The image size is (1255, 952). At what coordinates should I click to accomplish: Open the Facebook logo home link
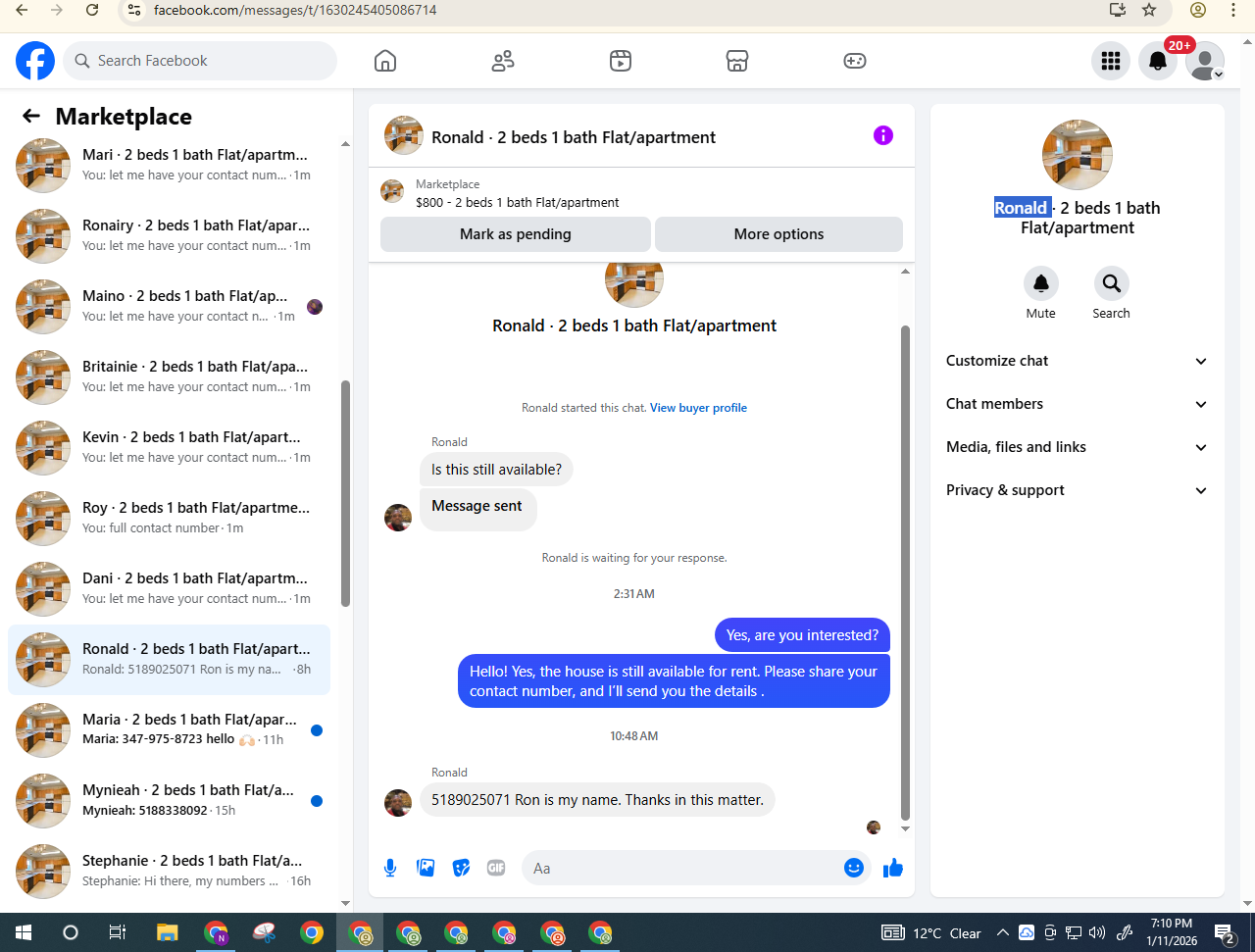[x=35, y=61]
